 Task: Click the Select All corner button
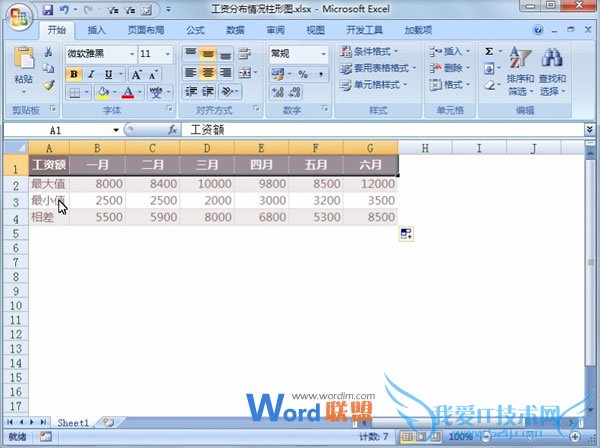coord(16,147)
